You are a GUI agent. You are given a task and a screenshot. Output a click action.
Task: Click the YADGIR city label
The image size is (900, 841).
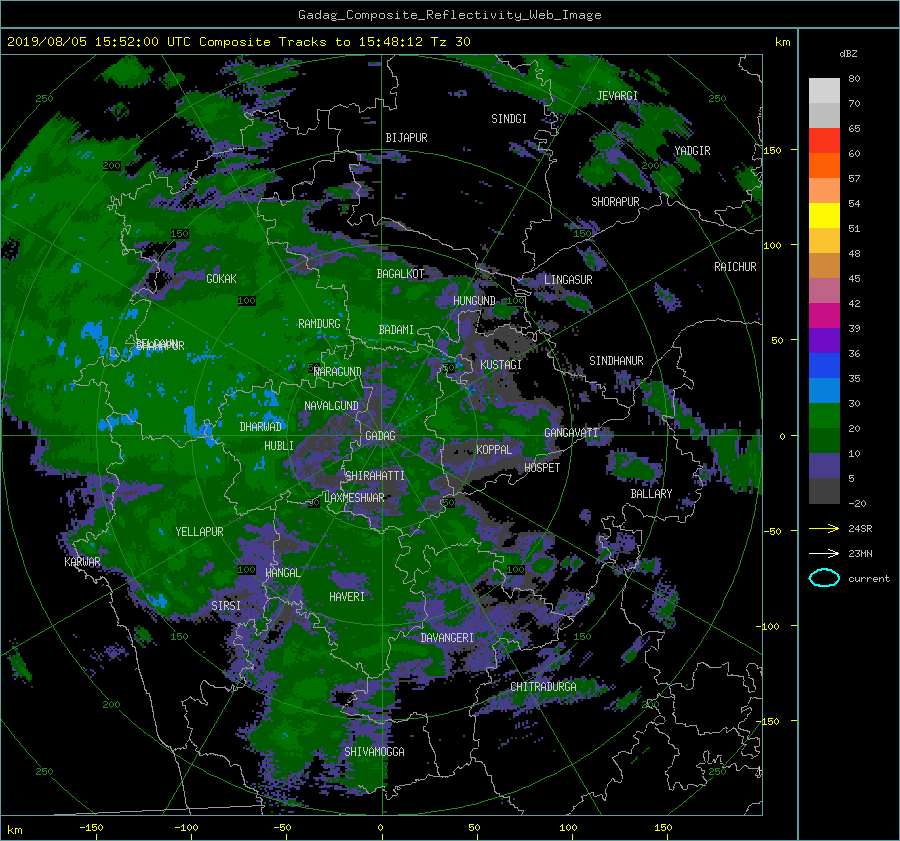(692, 151)
